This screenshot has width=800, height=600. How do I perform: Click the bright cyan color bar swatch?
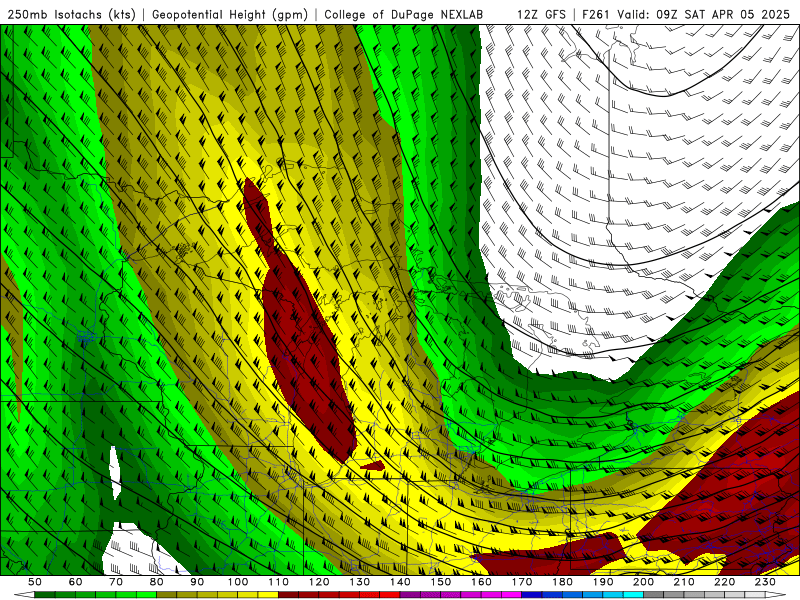click(633, 595)
